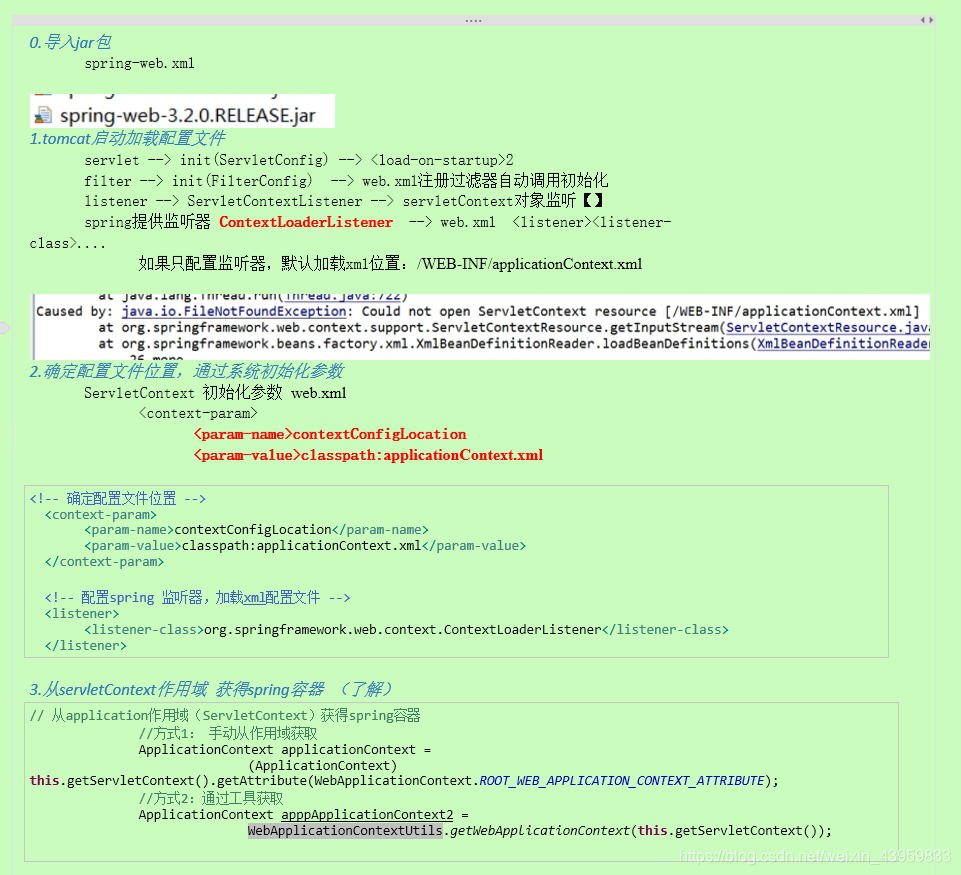Screen dimensions: 961x875
Task: Click 'this.getServletContext().getAttribute' code
Action: click(x=168, y=781)
